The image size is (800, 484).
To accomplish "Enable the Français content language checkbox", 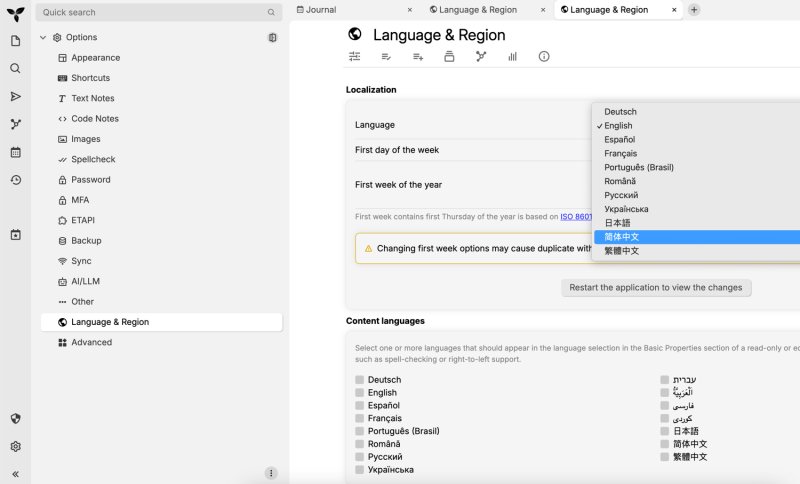I will (360, 418).
